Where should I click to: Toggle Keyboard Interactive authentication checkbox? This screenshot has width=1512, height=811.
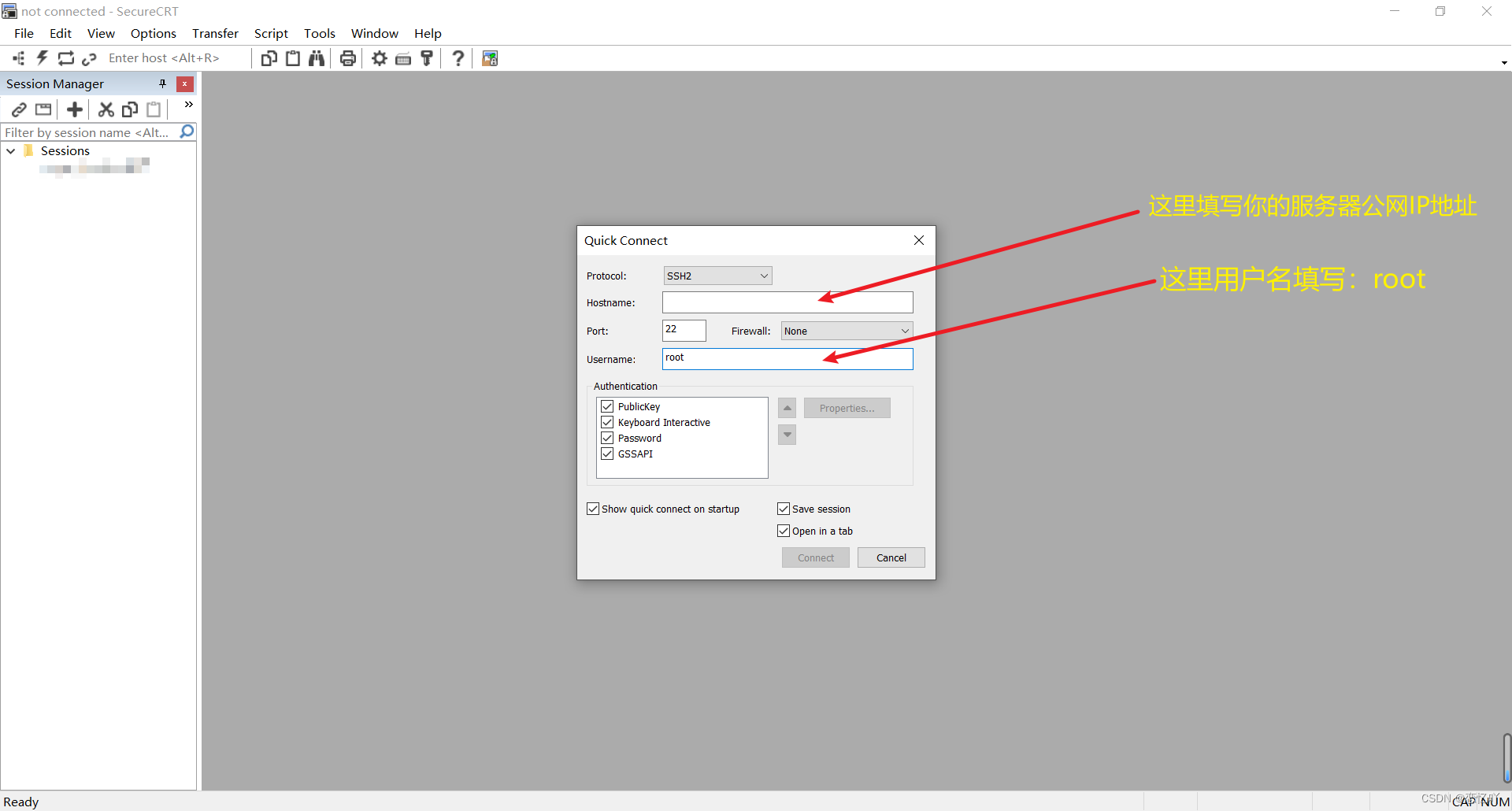click(607, 422)
